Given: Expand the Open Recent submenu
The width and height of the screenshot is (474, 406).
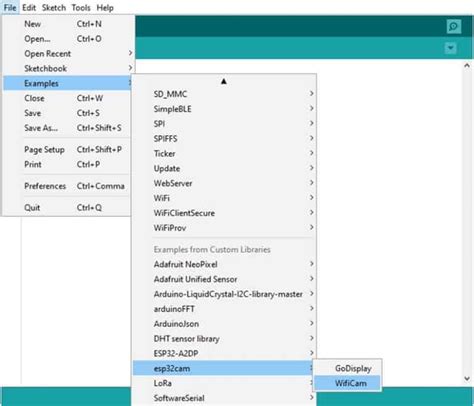Looking at the screenshot, I should [x=67, y=54].
